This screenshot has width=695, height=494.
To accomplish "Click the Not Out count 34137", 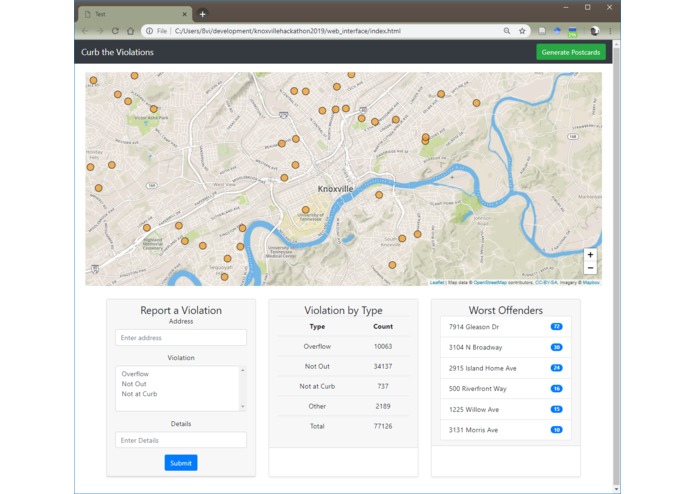I will click(383, 366).
